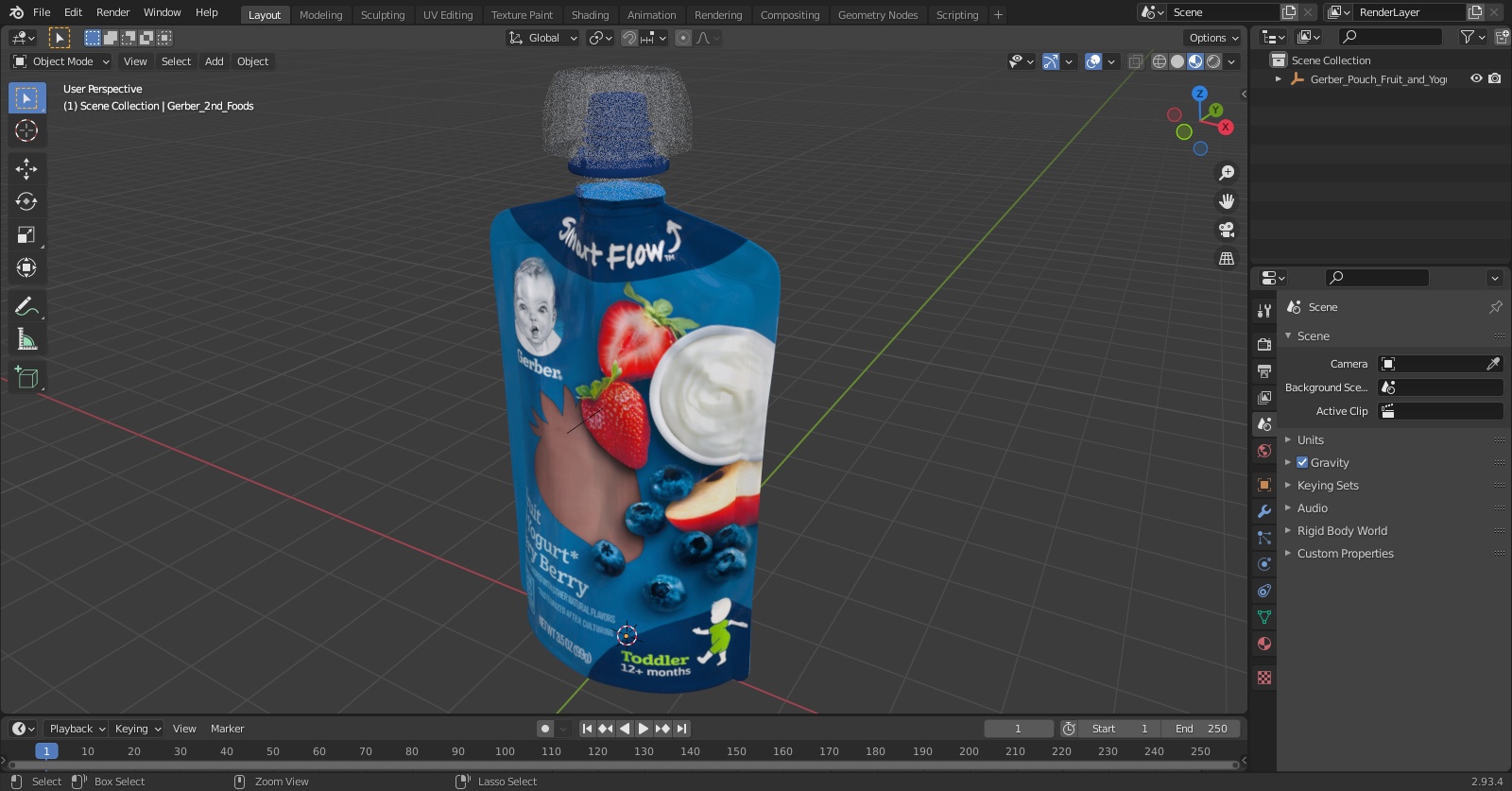
Task: Toggle snapping magnet icon
Action: (x=629, y=38)
